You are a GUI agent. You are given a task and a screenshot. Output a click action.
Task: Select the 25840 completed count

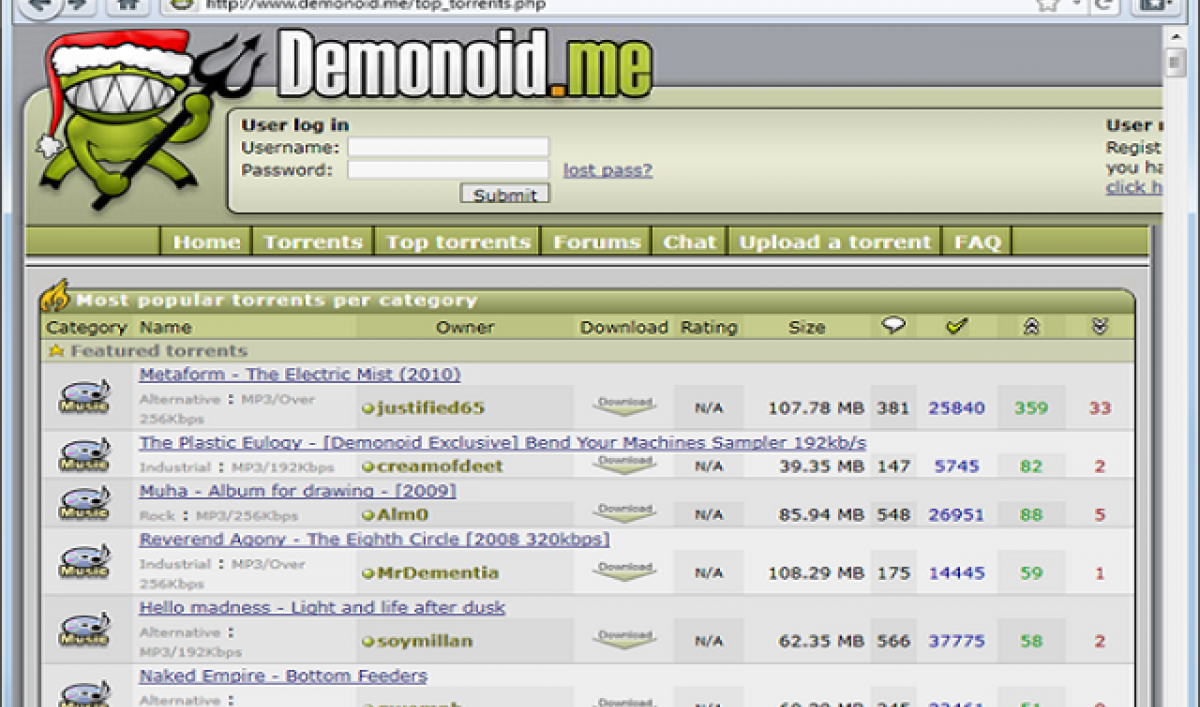tap(956, 408)
